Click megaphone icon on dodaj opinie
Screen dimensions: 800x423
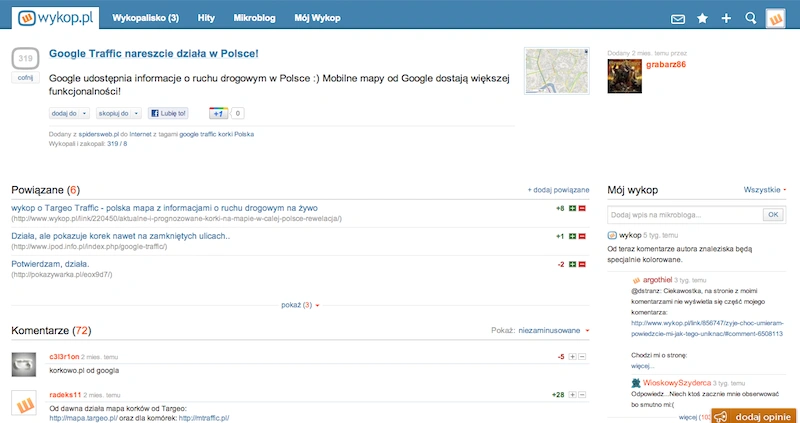point(720,417)
